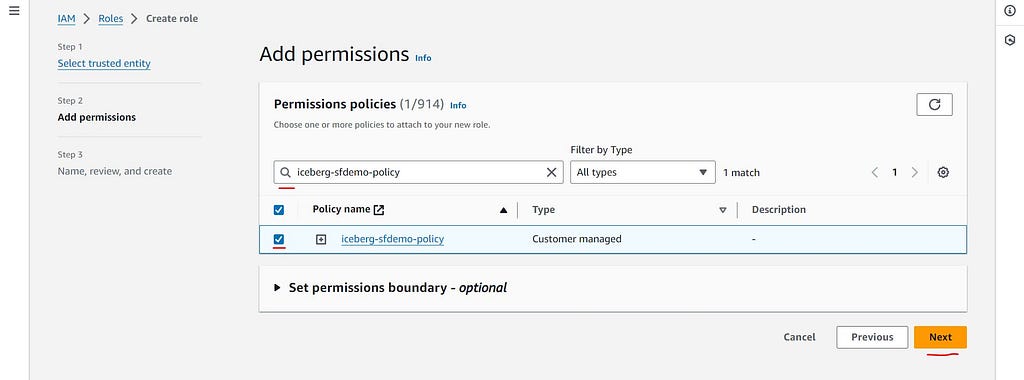
Task: Open Info link next to Permissions policies
Action: (x=458, y=105)
